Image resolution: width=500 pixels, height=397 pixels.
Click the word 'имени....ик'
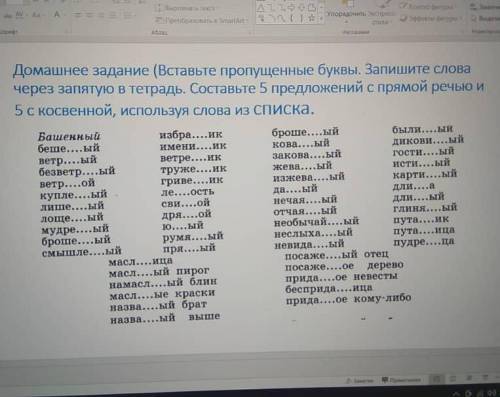pyautogui.click(x=193, y=146)
